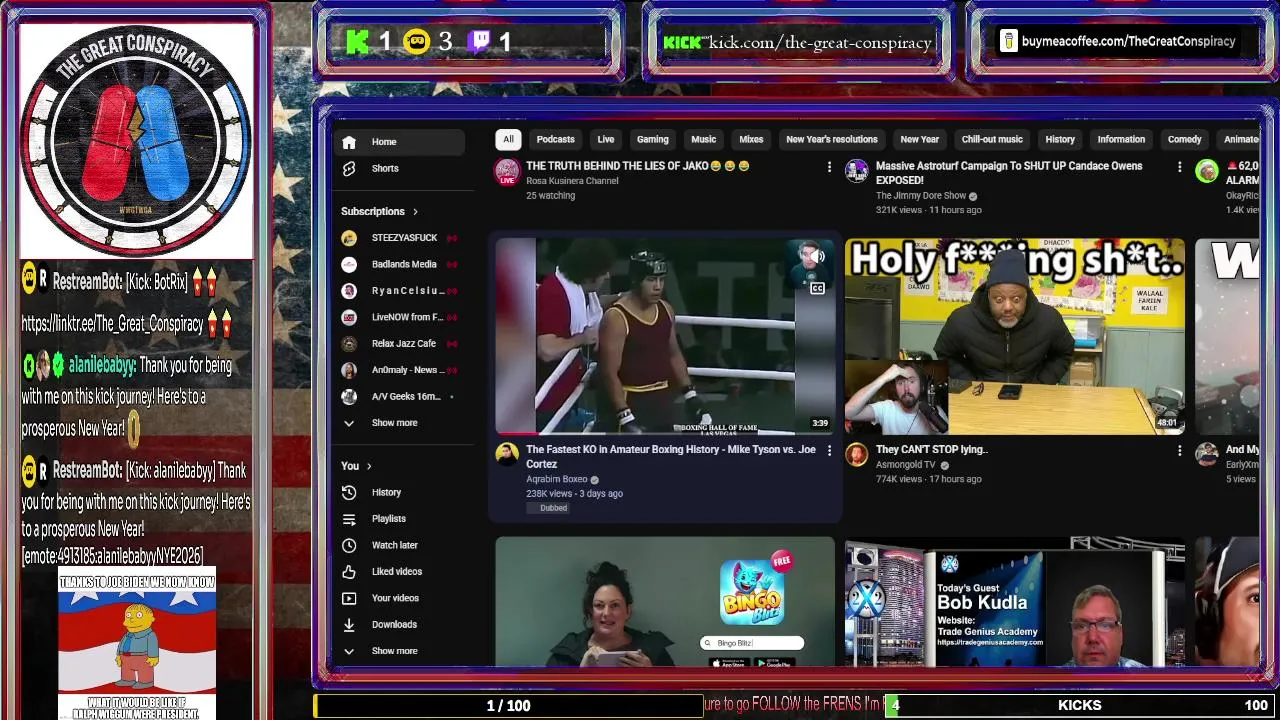The height and width of the screenshot is (720, 1280).
Task: Open the Liked videos thumbs-up icon
Action: (349, 572)
